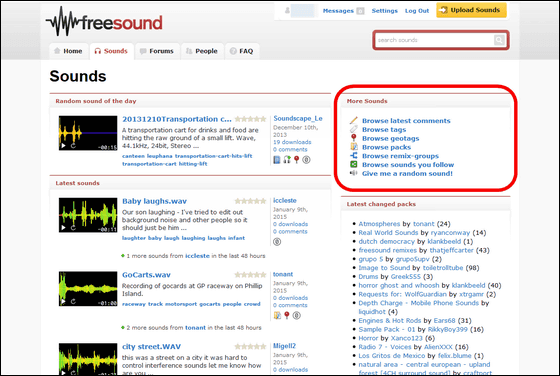This screenshot has width=560, height=376.
Task: Rate 20131210Transportation with the stars
Action: click(x=250, y=119)
